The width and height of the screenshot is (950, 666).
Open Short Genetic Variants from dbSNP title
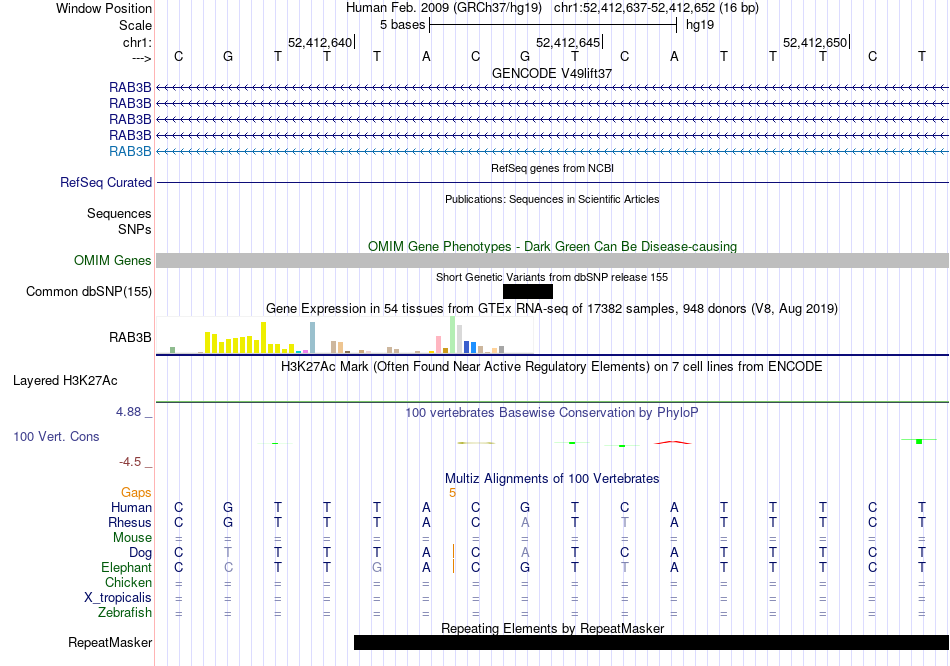coord(552,277)
